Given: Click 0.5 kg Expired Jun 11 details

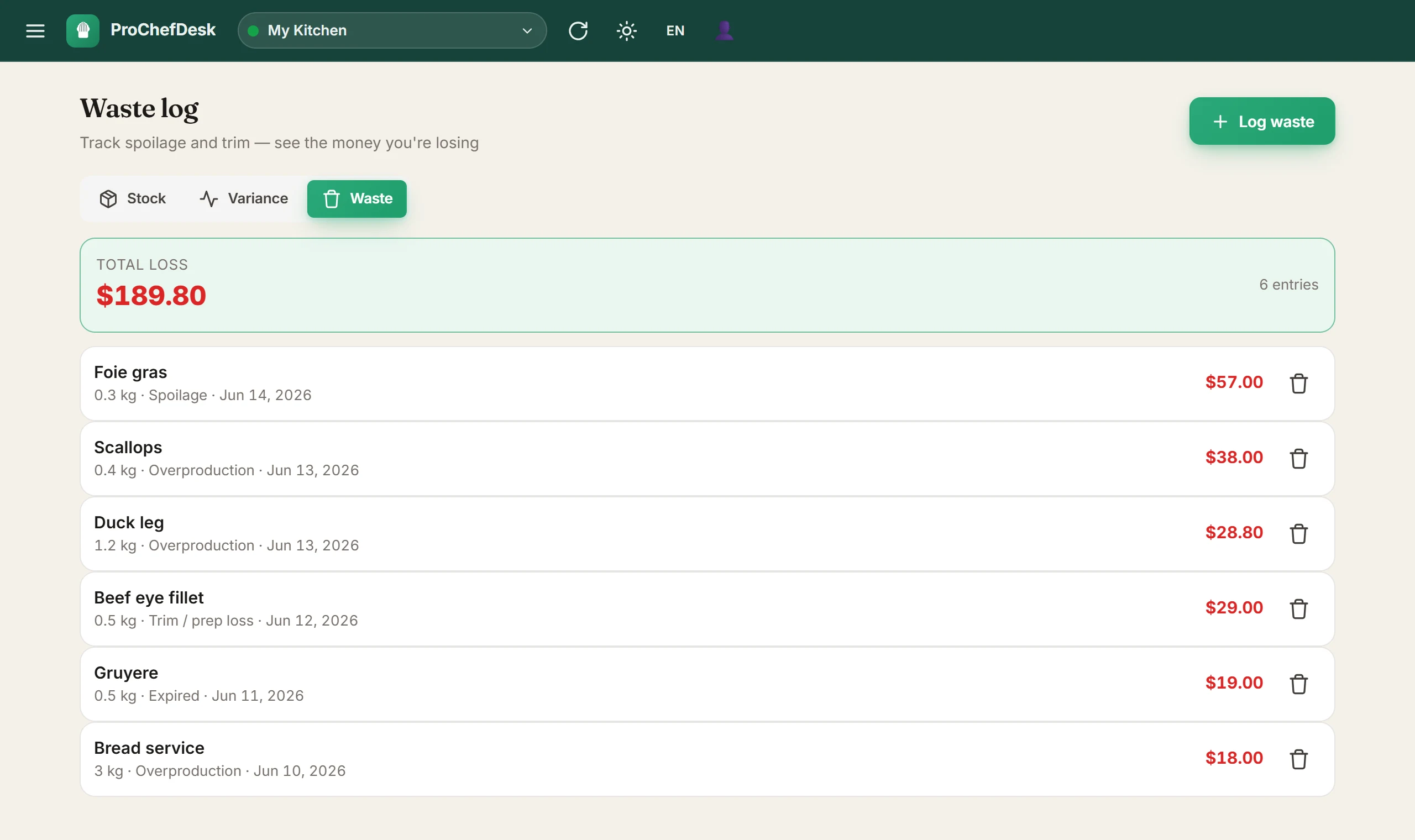Looking at the screenshot, I should pyautogui.click(x=198, y=696).
